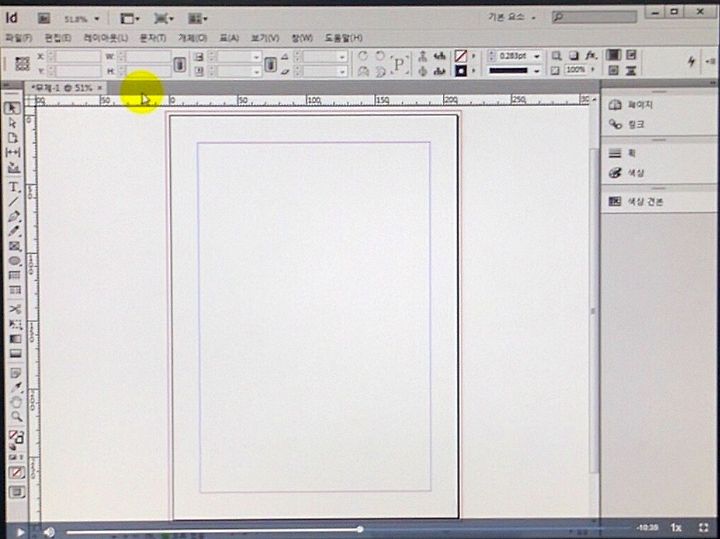Select the Gradient Feather tool

pos(15,354)
